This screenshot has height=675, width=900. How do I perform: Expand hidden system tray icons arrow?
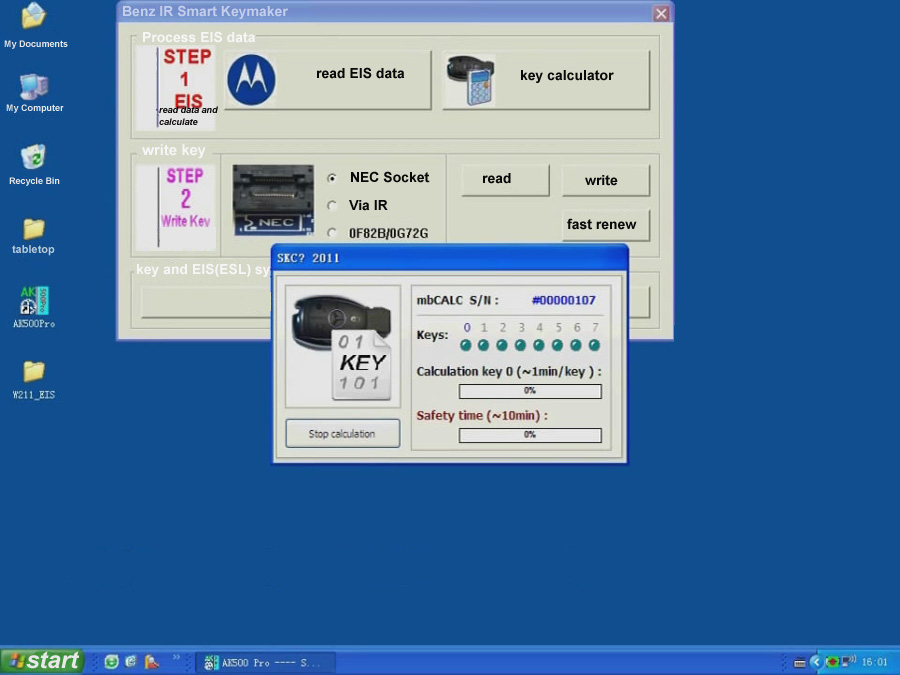[816, 662]
